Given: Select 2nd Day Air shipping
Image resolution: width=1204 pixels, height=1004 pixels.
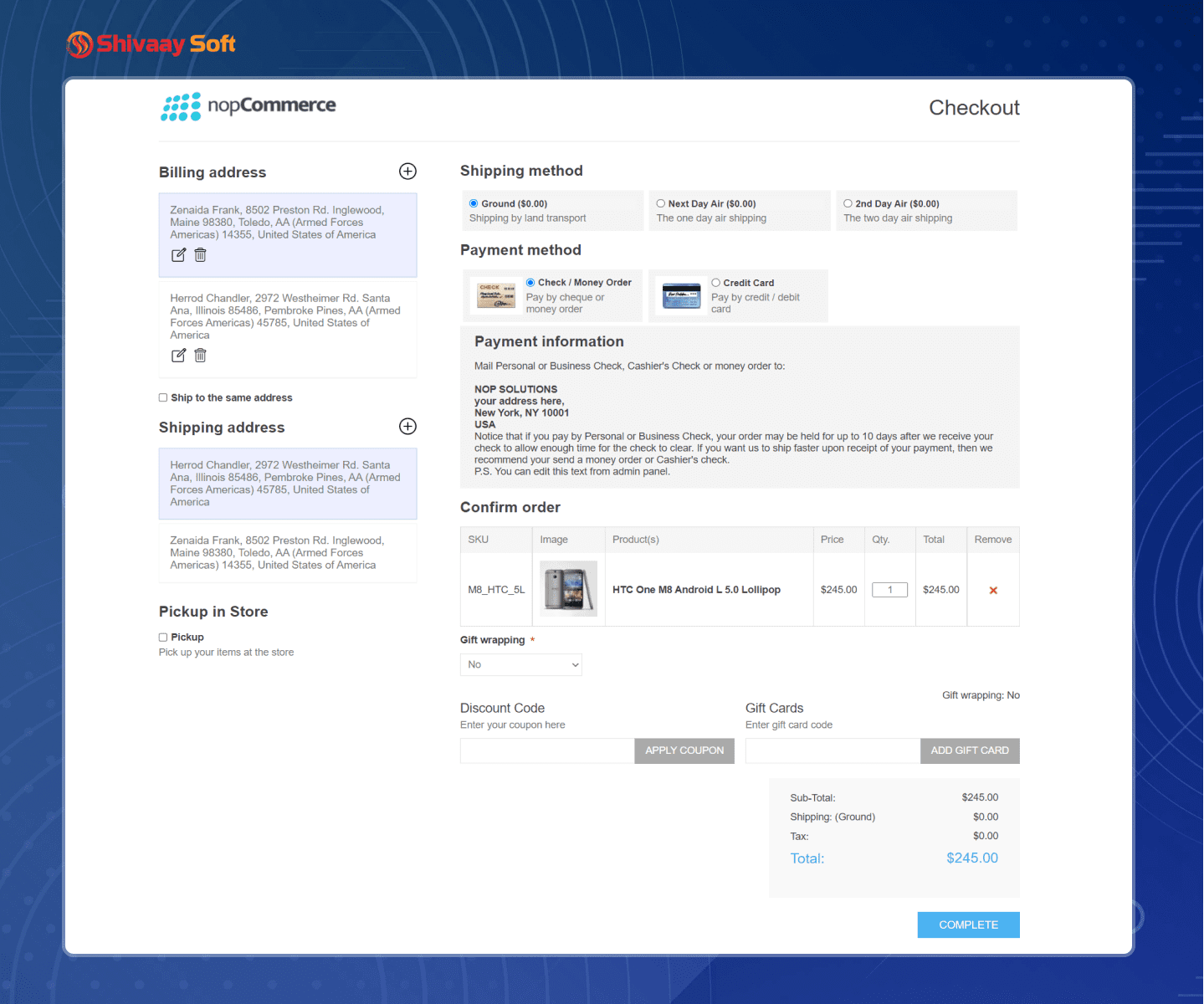Looking at the screenshot, I should 848,203.
